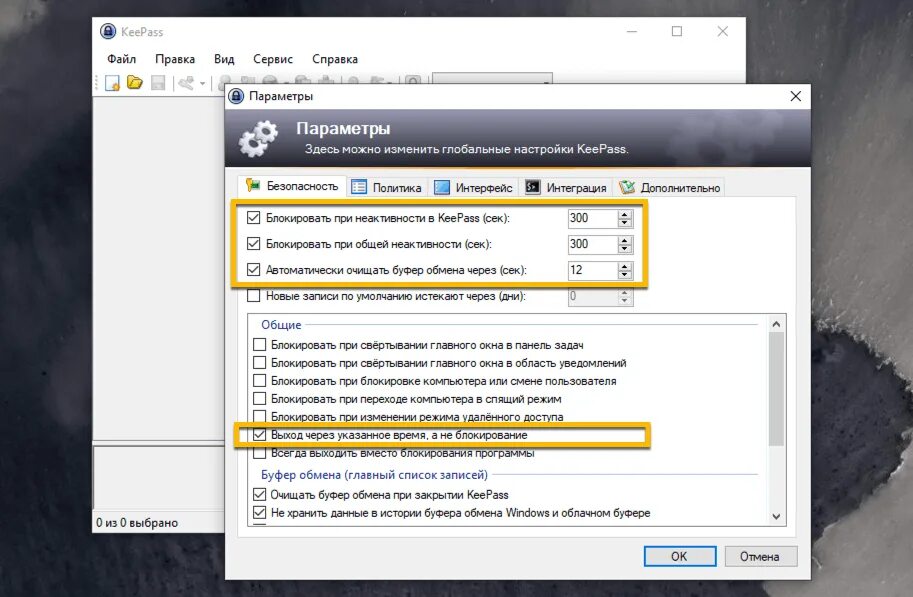This screenshot has width=913, height=597.
Task: Close the KeePass main window
Action: pos(722,31)
